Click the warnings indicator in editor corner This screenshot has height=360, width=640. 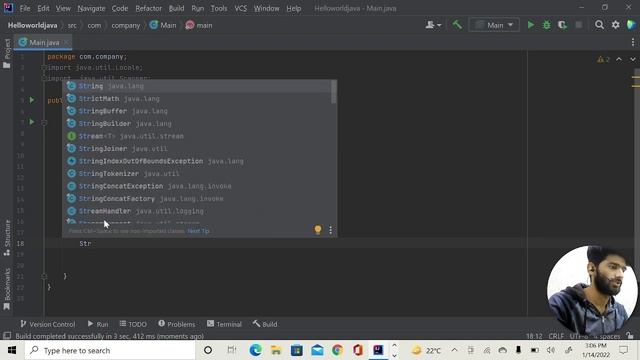[x=603, y=60]
